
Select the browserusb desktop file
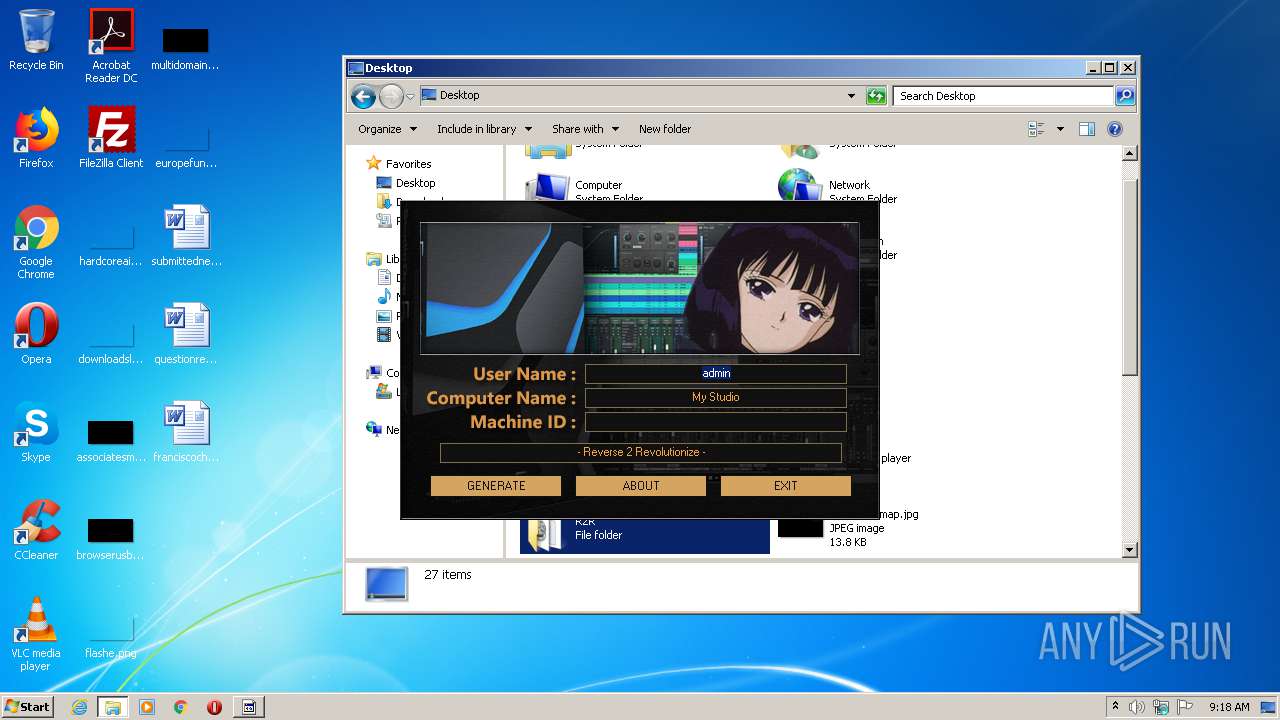(x=111, y=538)
